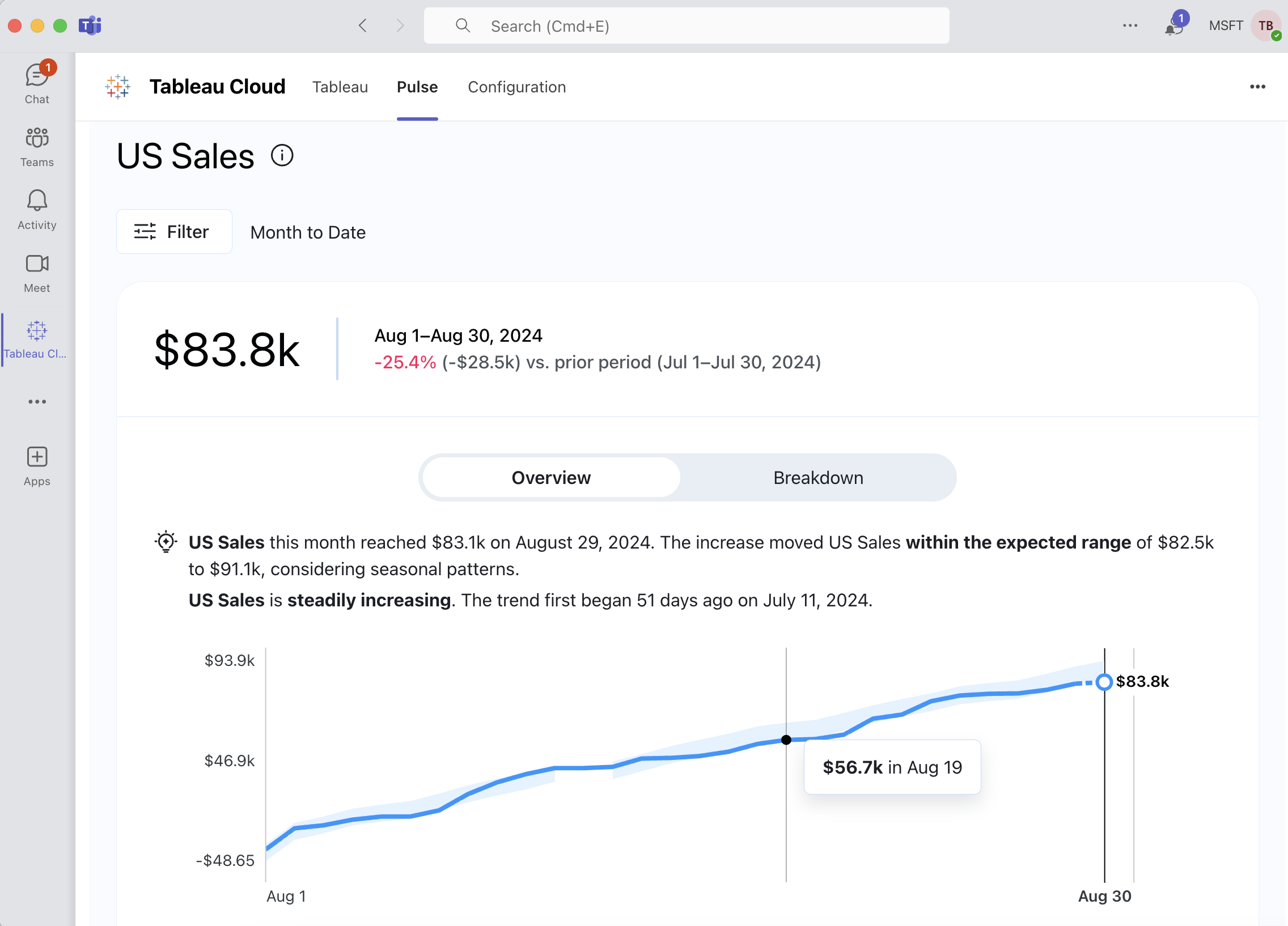Switch to the Tableau tab
This screenshot has width=1288, height=926.
pyautogui.click(x=340, y=87)
